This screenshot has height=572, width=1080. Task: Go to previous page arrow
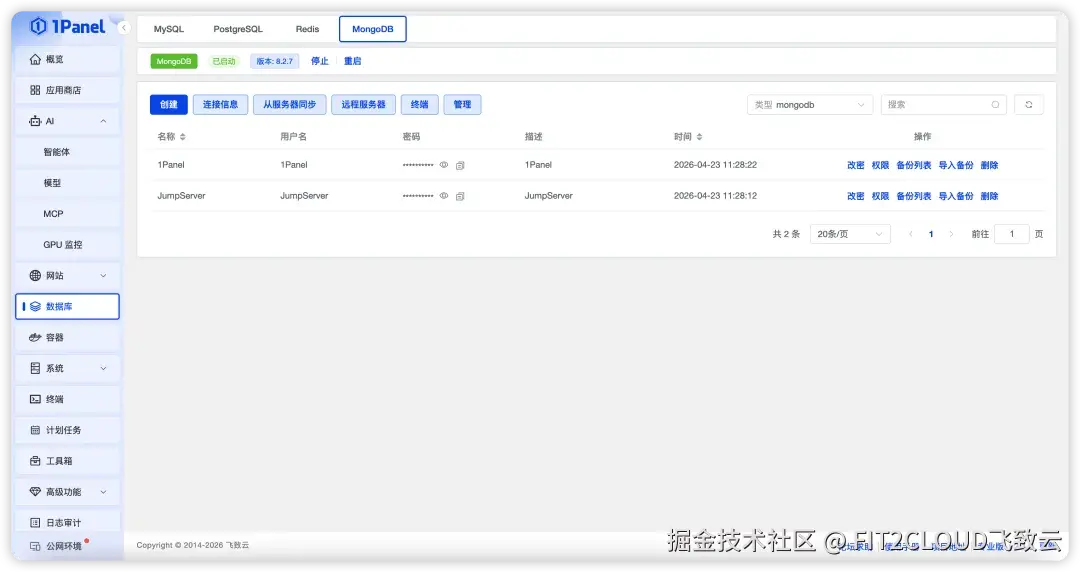click(x=911, y=234)
